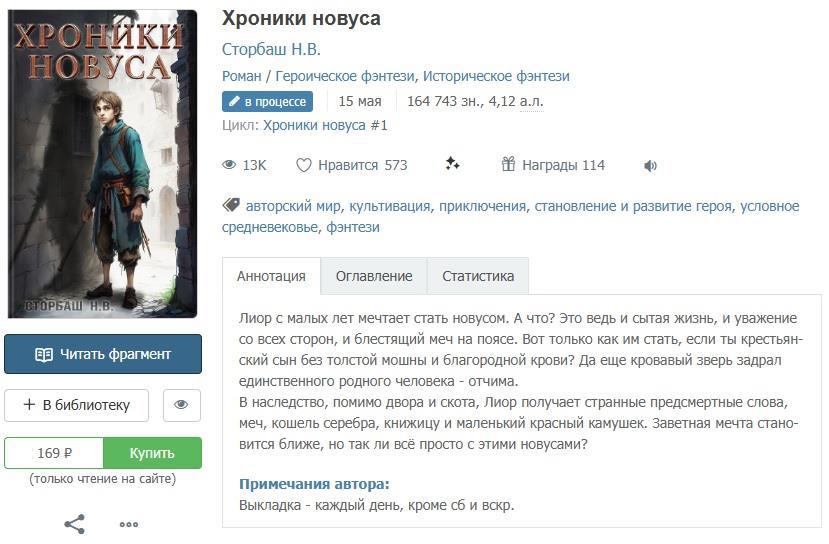Click the Хроники новуса book cover thumbnail

(103, 164)
